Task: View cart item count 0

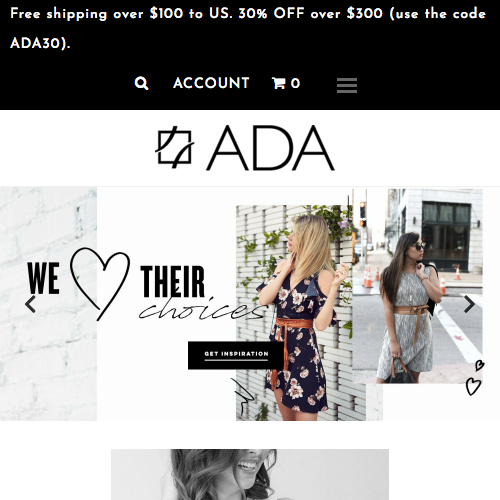Action: [295, 83]
